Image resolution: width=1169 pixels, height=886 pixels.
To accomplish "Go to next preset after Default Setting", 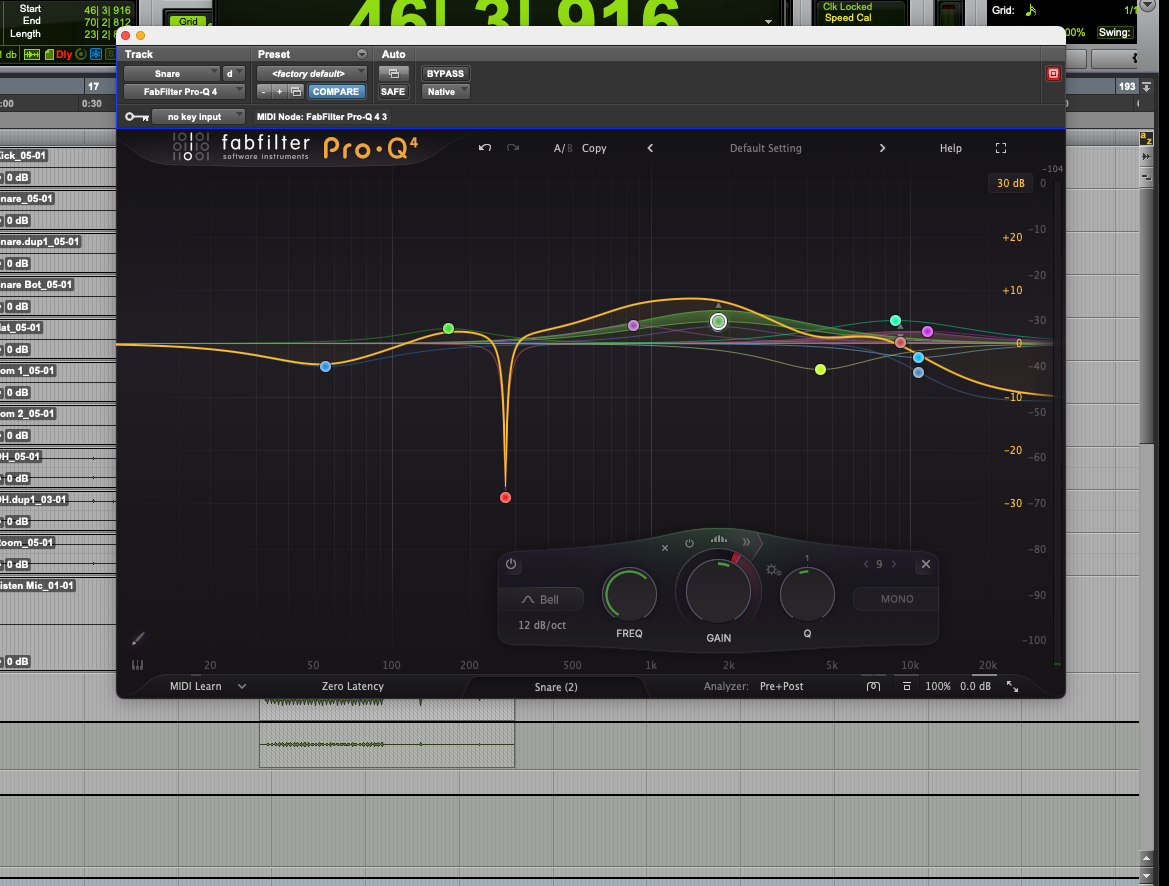I will coord(883,148).
